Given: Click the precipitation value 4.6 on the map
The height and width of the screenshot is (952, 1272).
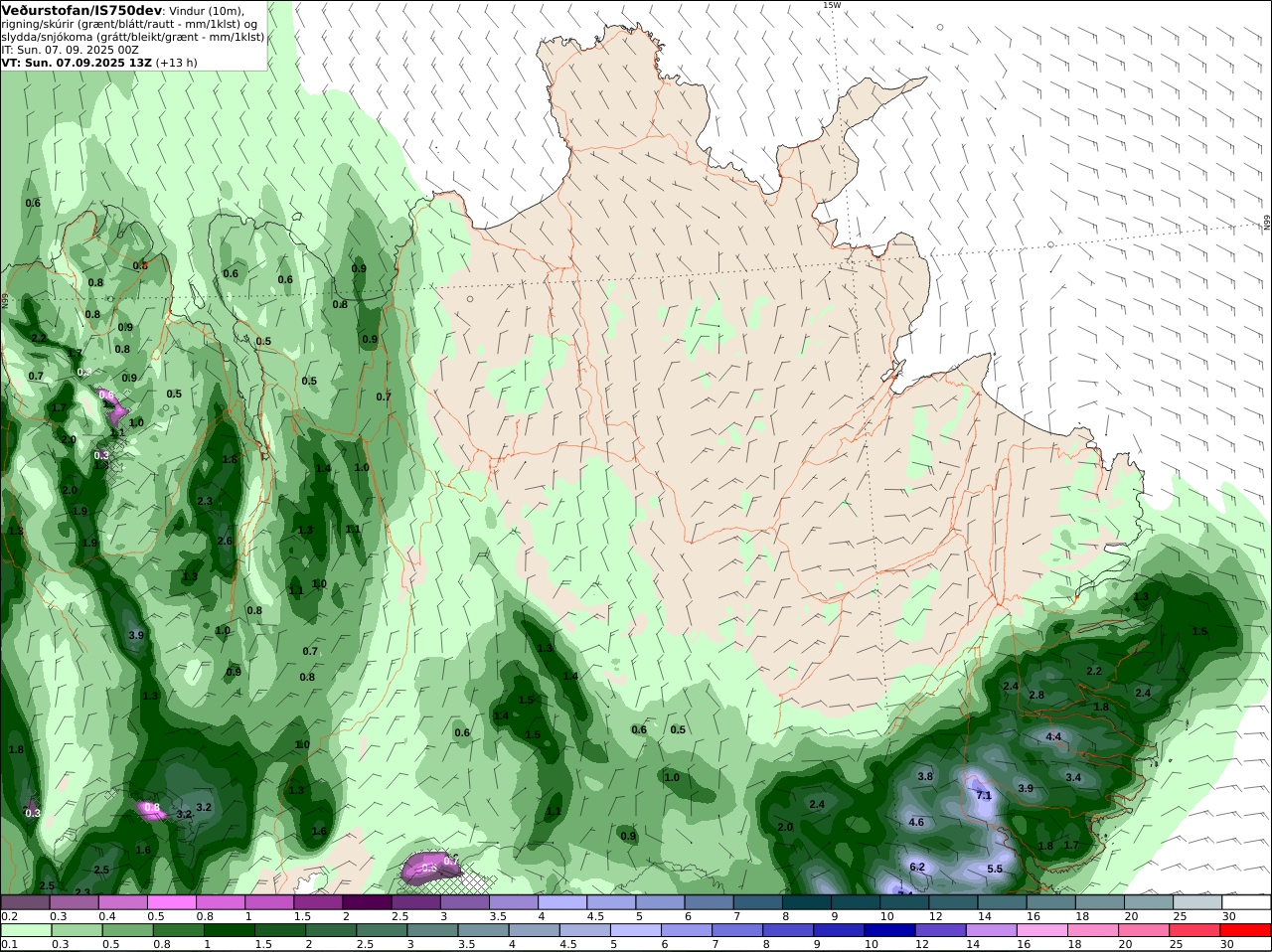Looking at the screenshot, I should coord(916,823).
